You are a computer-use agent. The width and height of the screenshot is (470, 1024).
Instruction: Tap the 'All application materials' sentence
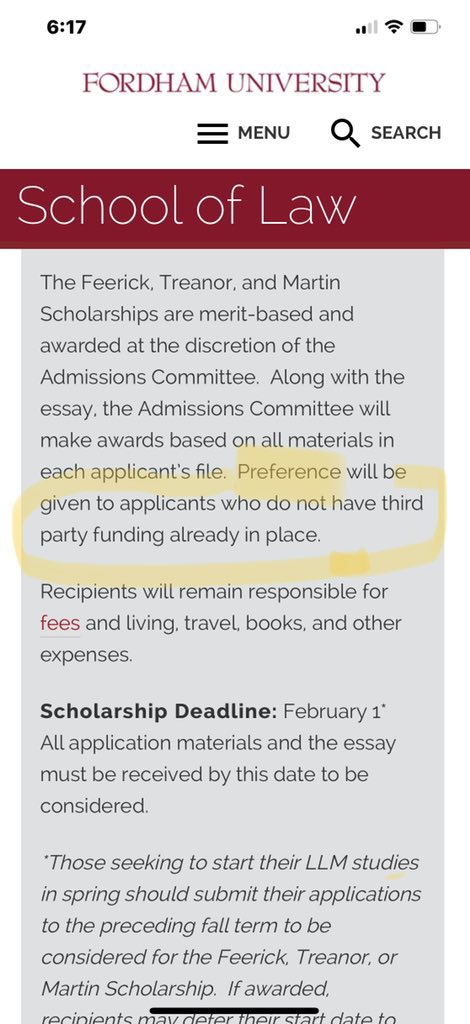coord(218,774)
